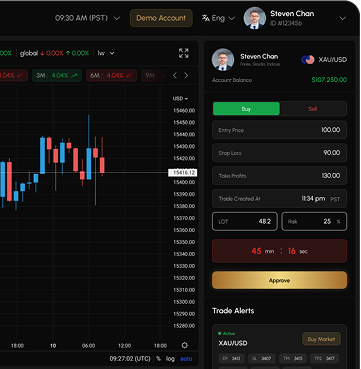Expand the user account menu chevron

(x=343, y=18)
